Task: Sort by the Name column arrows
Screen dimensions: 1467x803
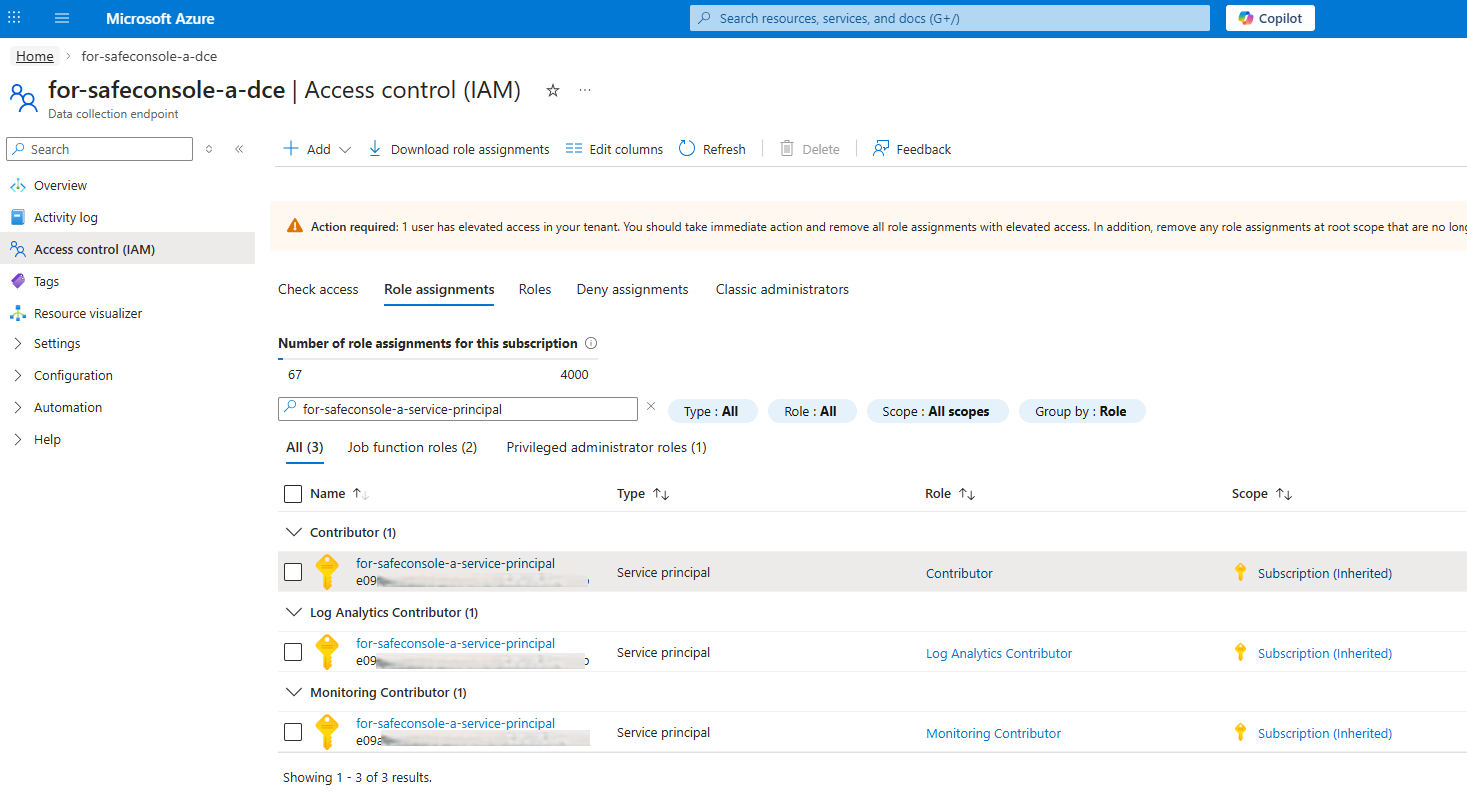Action: [x=361, y=494]
